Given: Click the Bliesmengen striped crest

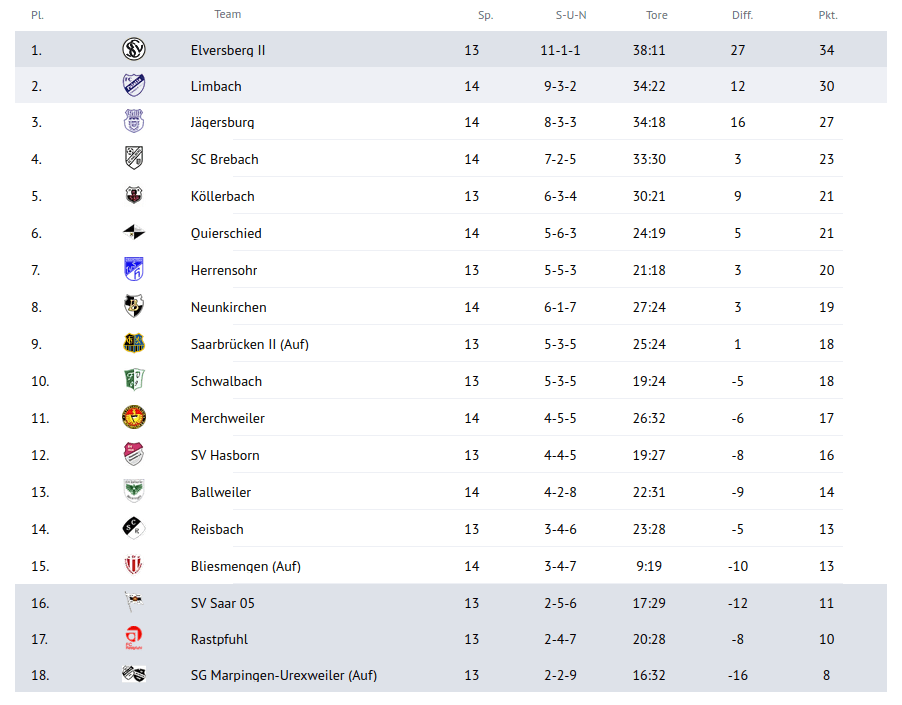Looking at the screenshot, I should point(133,566).
